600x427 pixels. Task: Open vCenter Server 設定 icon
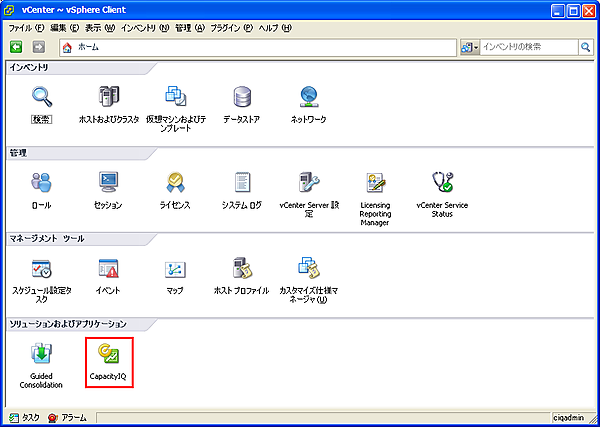click(309, 182)
